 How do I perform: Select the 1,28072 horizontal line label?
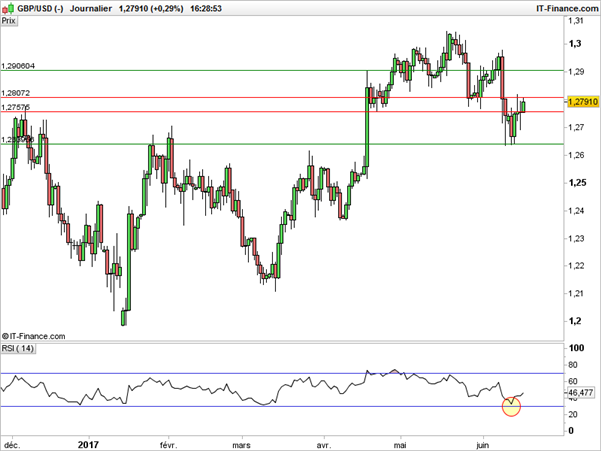coord(16,93)
